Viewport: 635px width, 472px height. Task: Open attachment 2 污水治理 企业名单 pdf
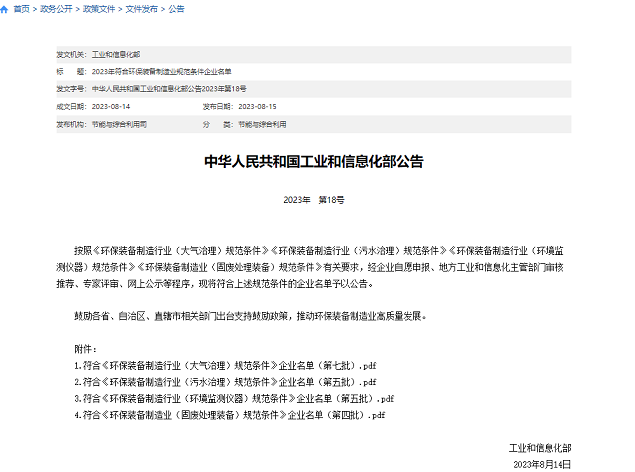[225, 382]
